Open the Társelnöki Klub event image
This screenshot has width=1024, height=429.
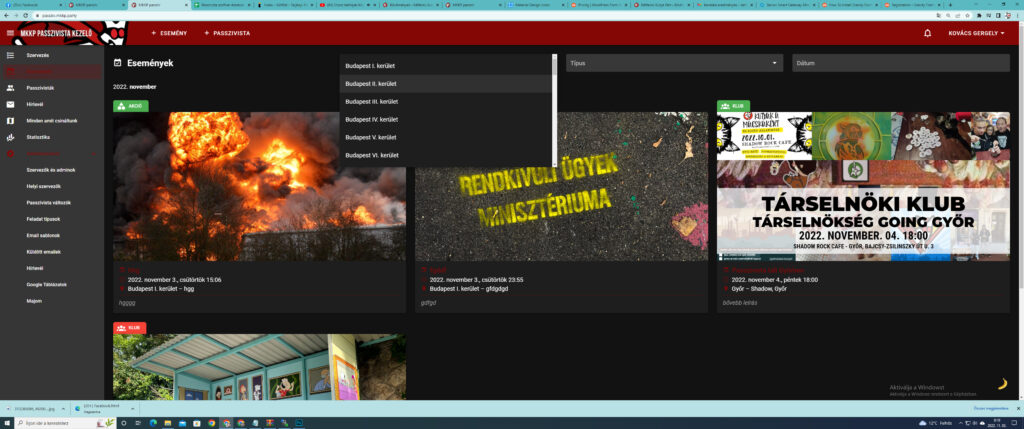862,187
